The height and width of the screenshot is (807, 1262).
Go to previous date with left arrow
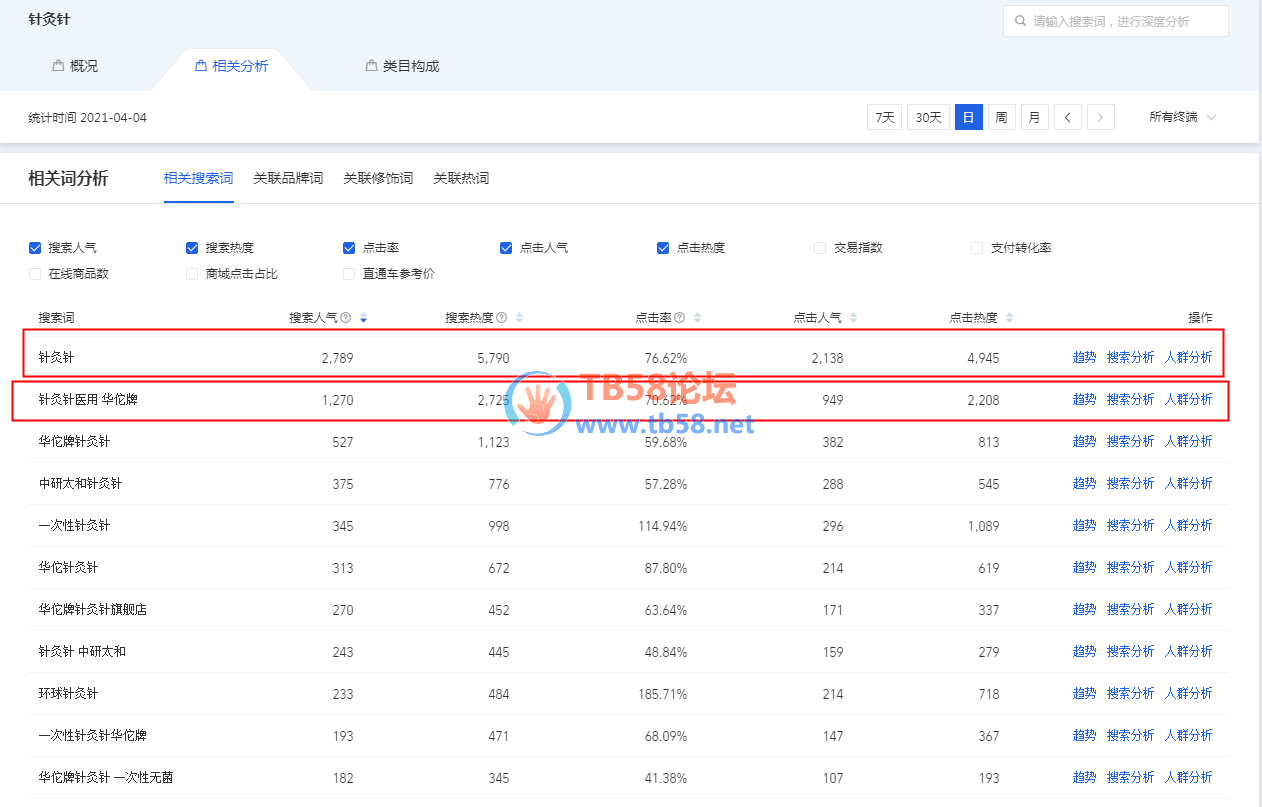tap(1067, 117)
